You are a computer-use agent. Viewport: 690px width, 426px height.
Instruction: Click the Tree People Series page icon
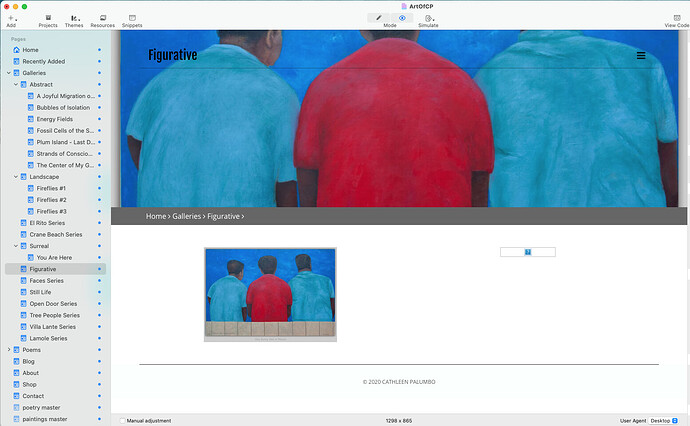[x=23, y=315]
